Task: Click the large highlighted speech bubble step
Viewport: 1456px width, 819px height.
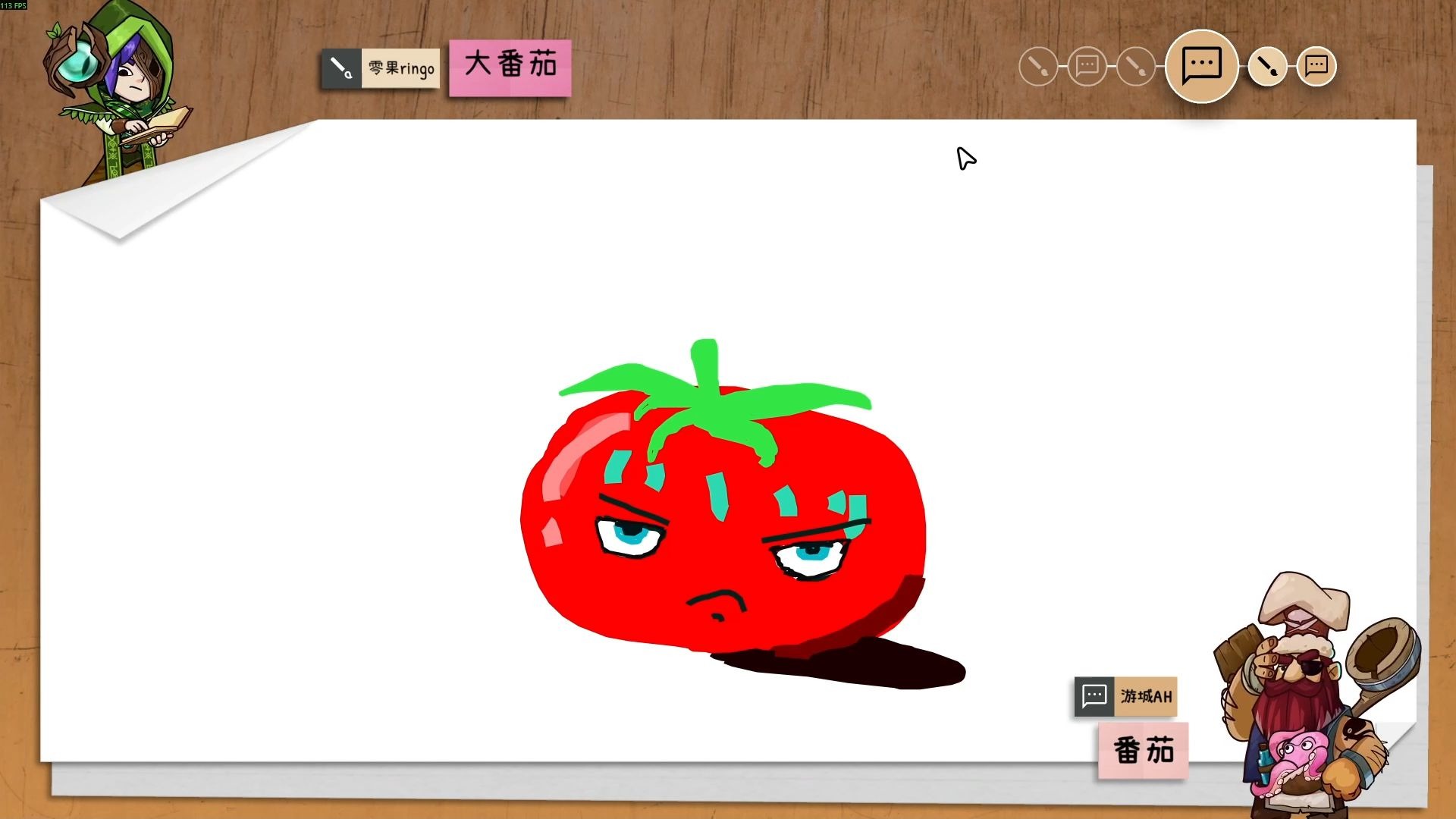Action: click(1201, 67)
